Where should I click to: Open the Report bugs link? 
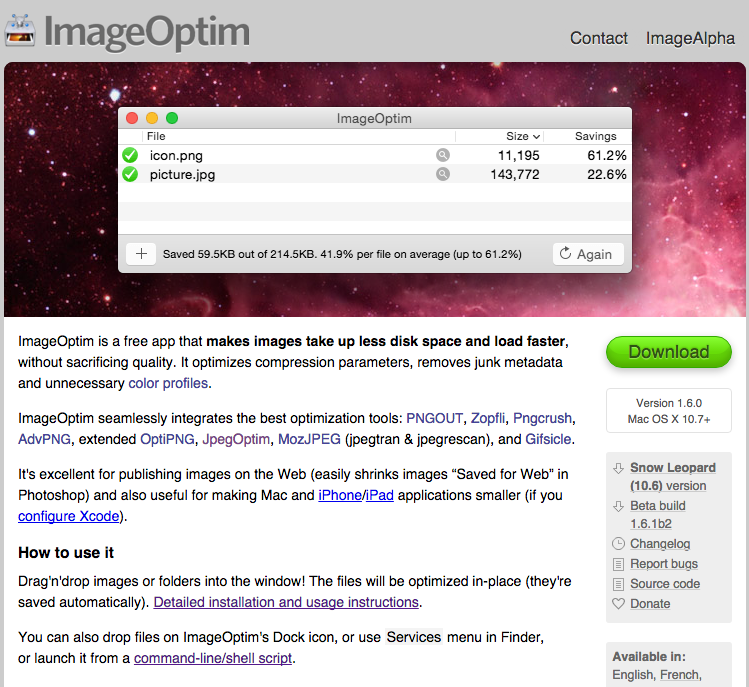click(x=664, y=564)
